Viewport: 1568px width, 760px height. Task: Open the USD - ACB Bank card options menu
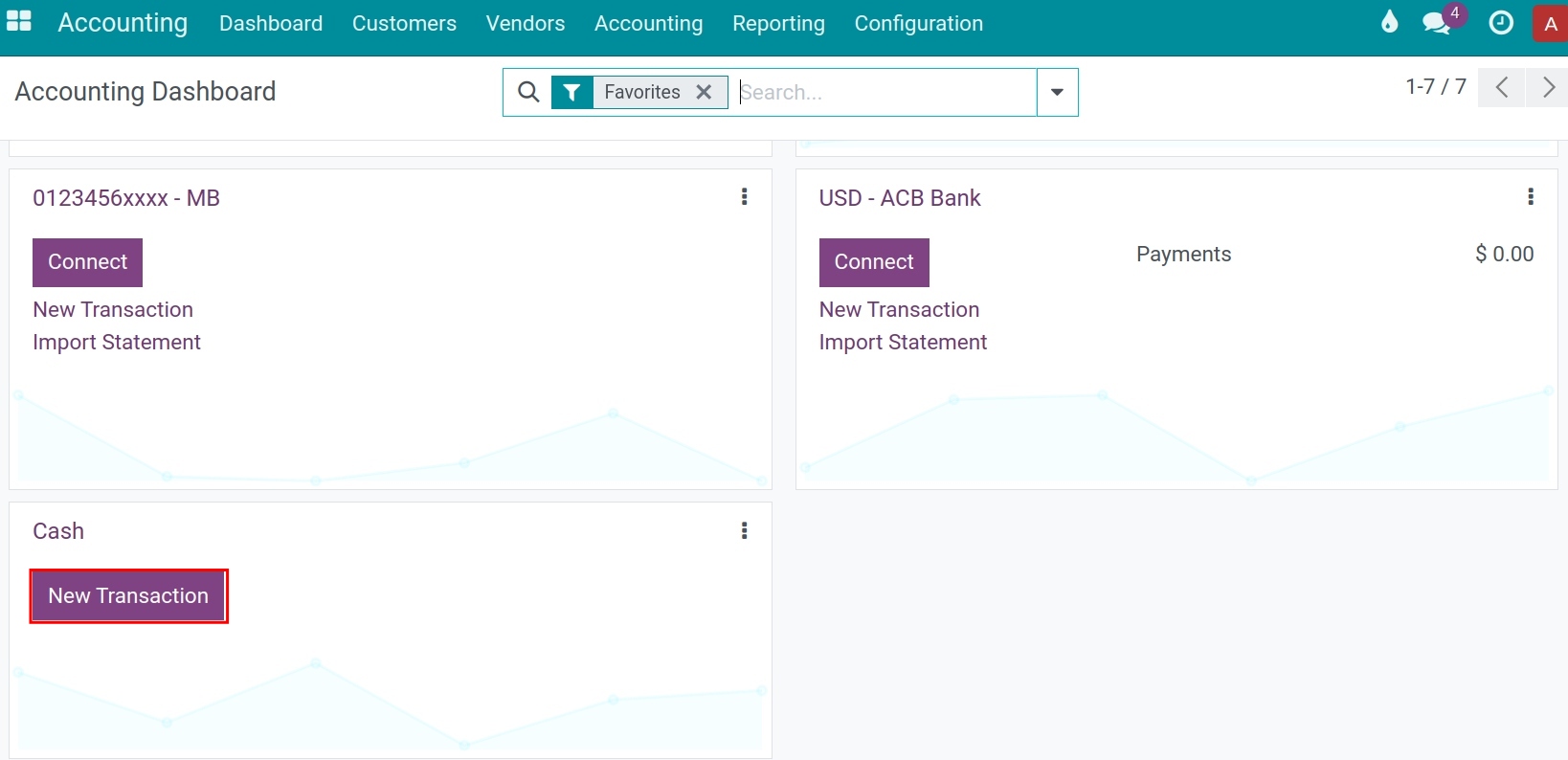click(1531, 197)
